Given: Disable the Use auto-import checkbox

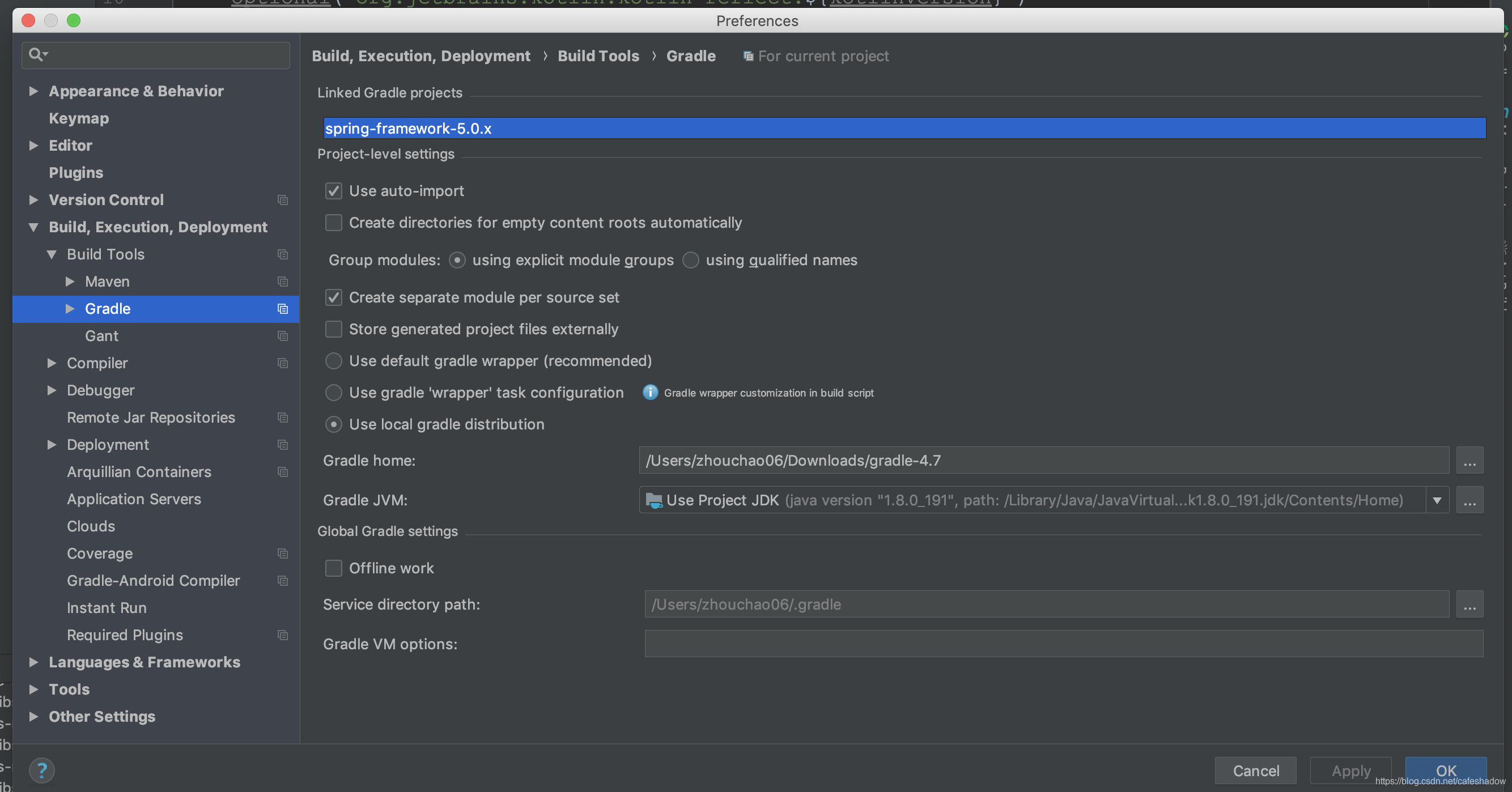Looking at the screenshot, I should (333, 191).
